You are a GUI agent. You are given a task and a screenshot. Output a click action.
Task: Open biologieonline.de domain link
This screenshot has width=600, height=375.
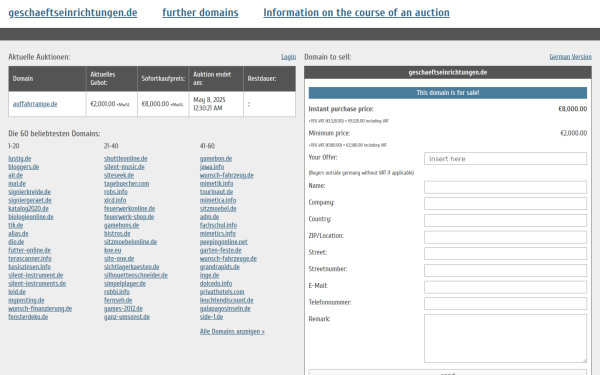point(31,217)
